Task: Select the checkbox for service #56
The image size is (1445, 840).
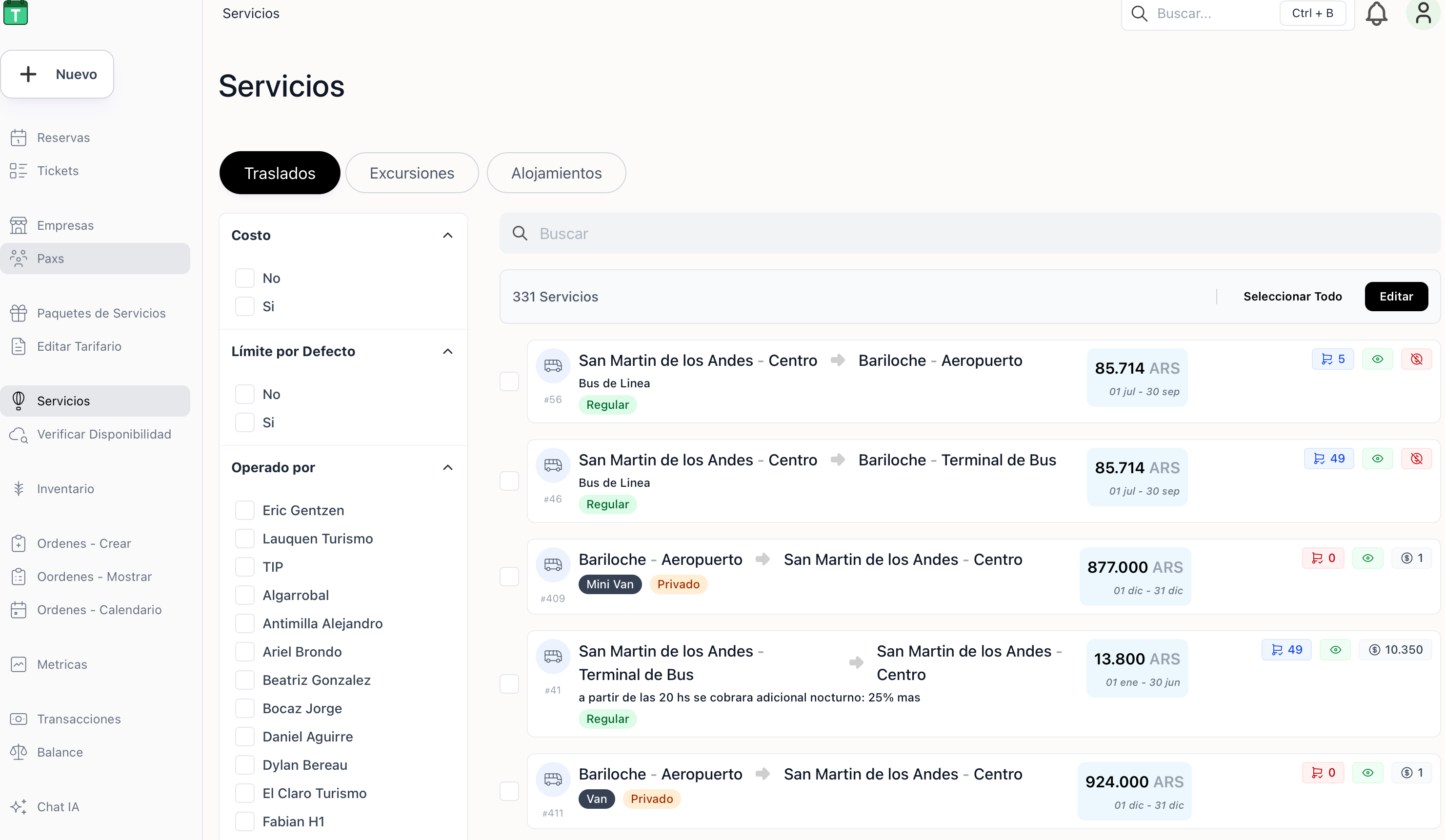Action: coord(509,380)
